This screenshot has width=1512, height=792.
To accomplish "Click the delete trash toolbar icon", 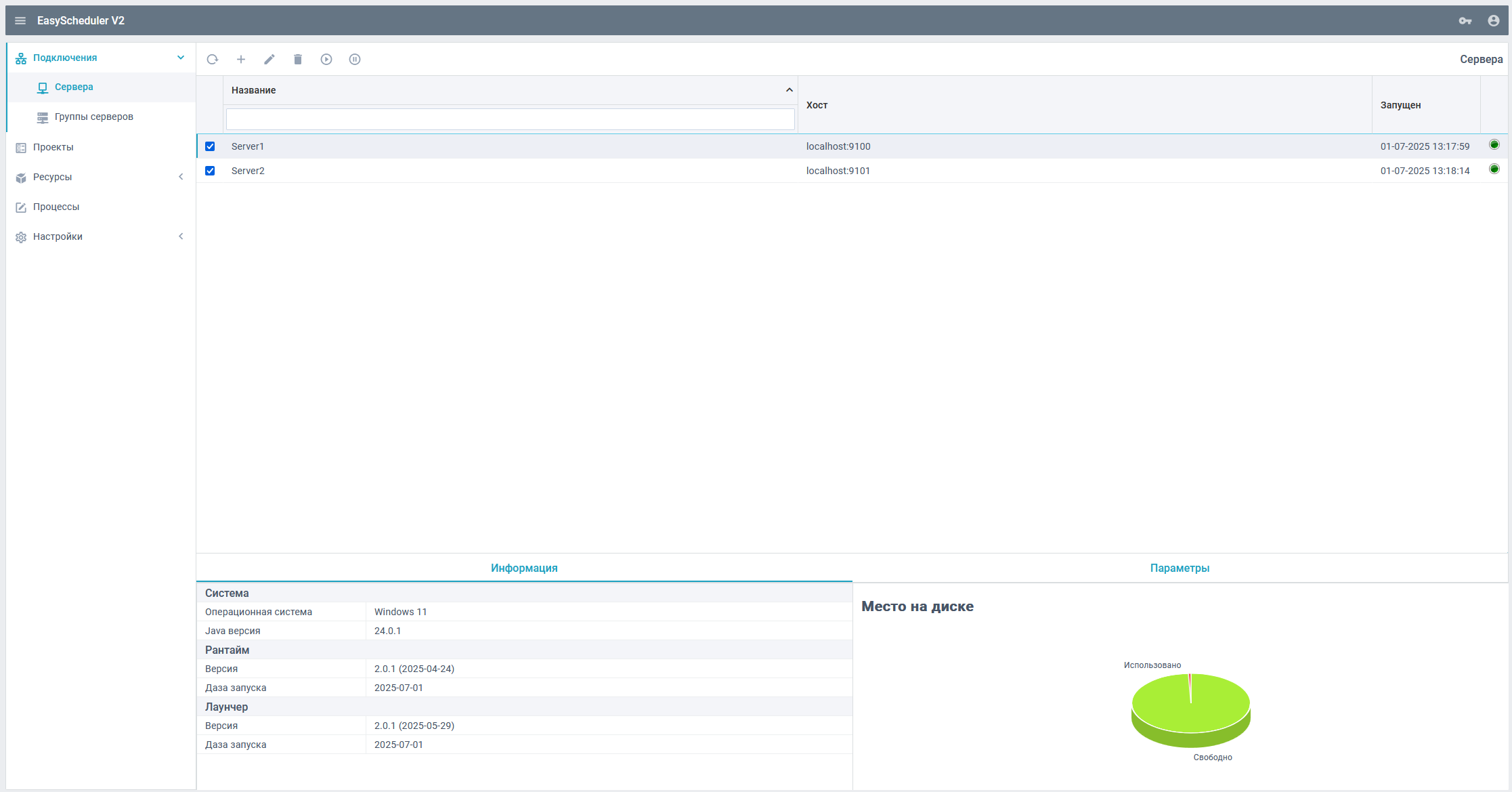I will [298, 60].
